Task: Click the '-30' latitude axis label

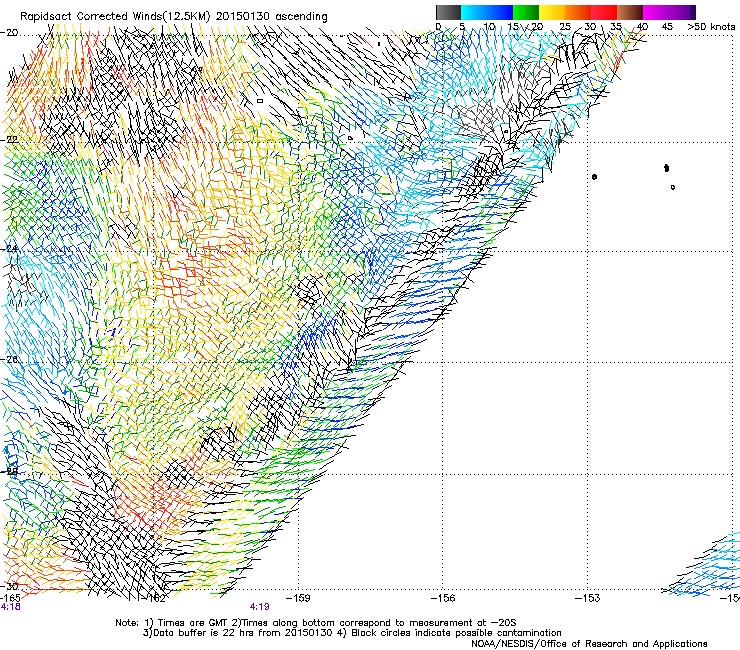Action: tap(9, 586)
